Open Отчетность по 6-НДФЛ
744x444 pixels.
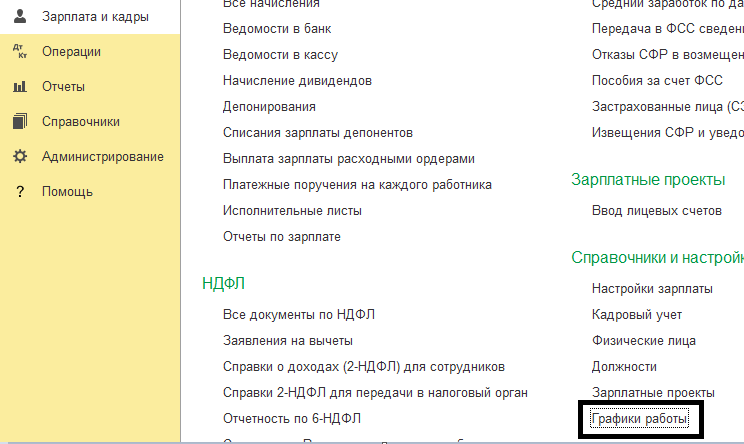pyautogui.click(x=291, y=418)
